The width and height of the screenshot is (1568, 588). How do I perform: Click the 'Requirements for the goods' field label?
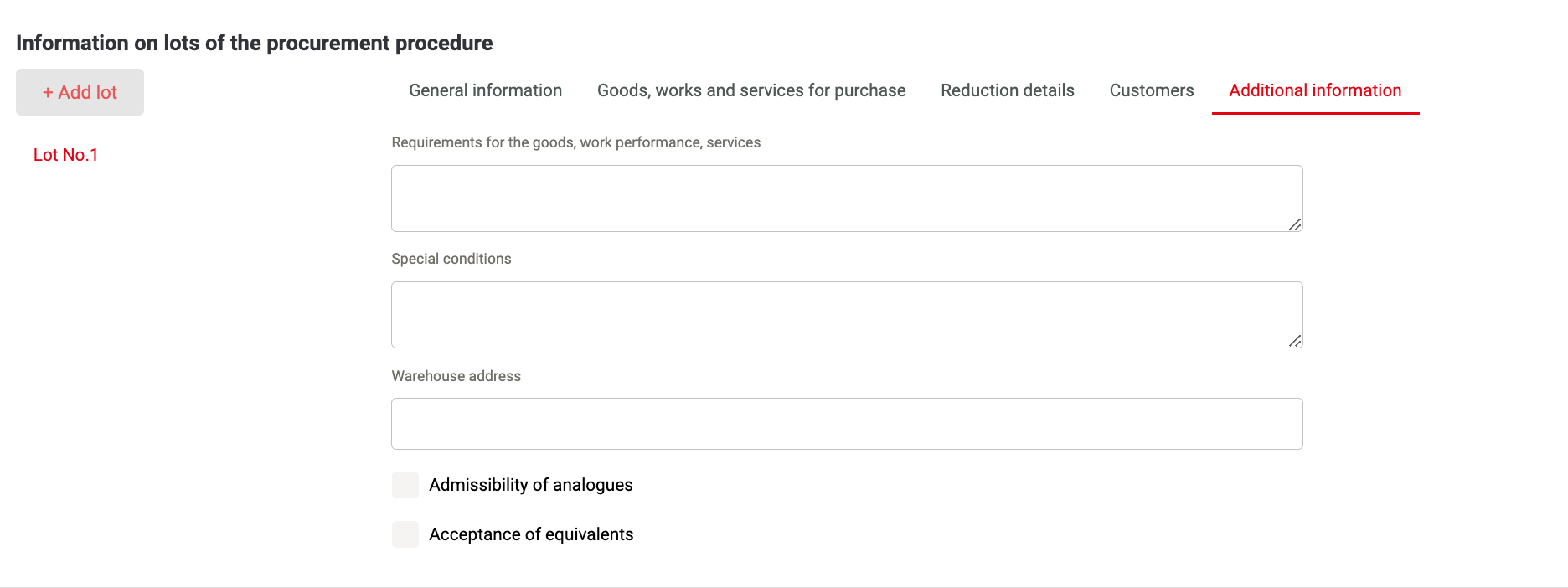coord(576,142)
